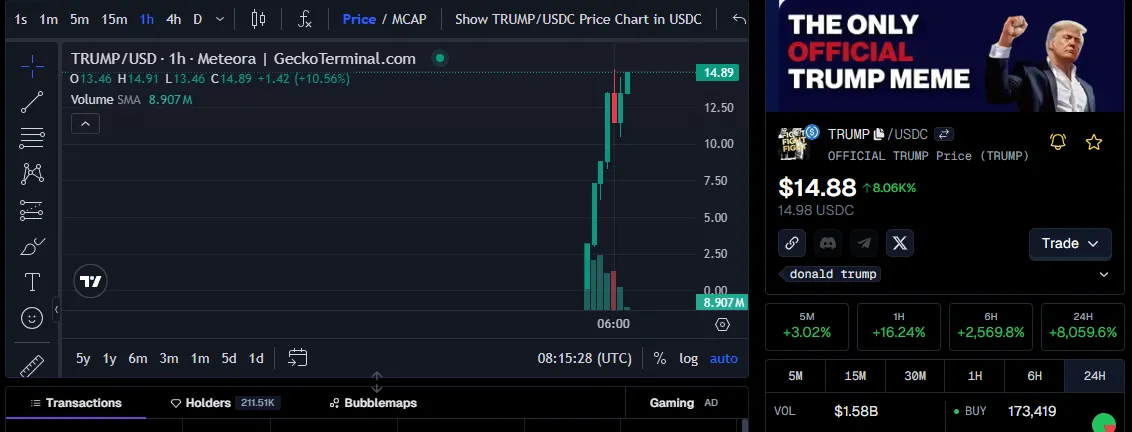Open the timeframe interval dropdown arrow
The image size is (1132, 432).
[220, 19]
